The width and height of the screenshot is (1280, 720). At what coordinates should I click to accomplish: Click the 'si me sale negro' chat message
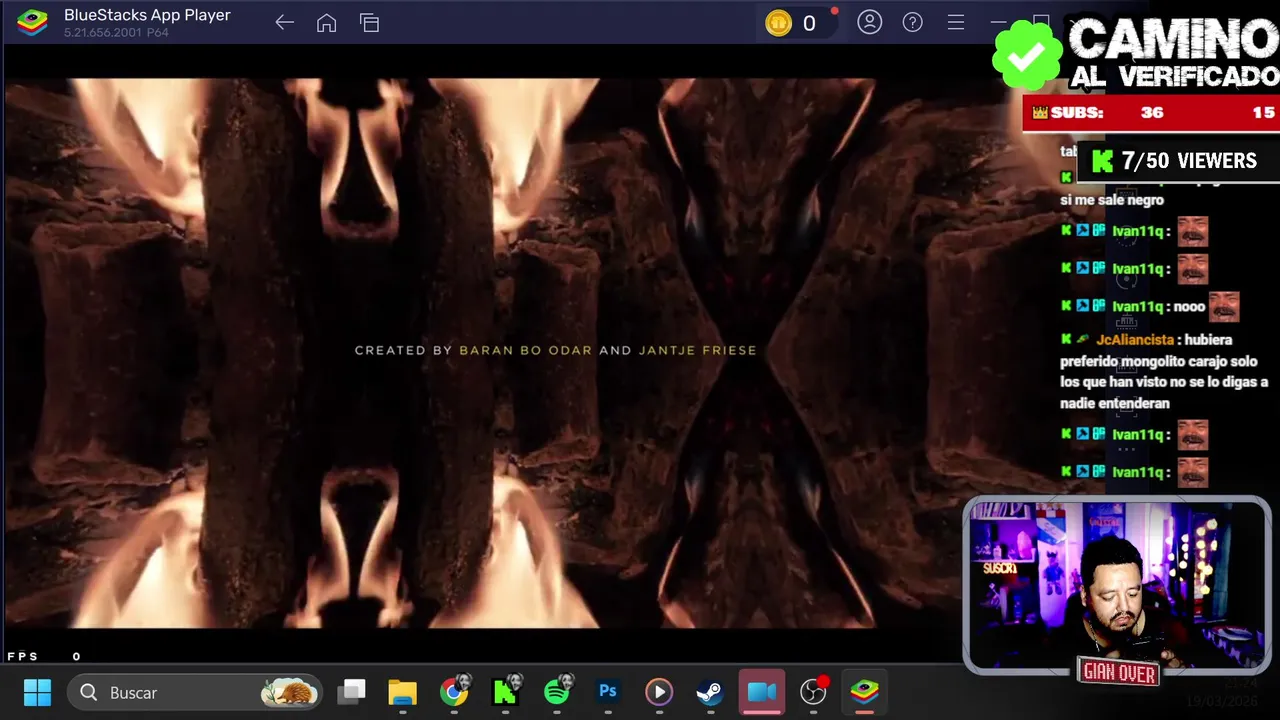pos(1112,200)
